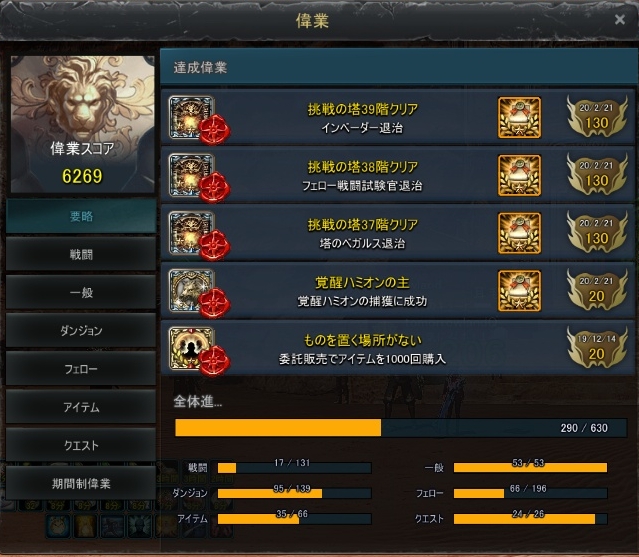The height and width of the screenshot is (557, 639).
Task: Open the 一般 category tab
Action: (x=81, y=293)
